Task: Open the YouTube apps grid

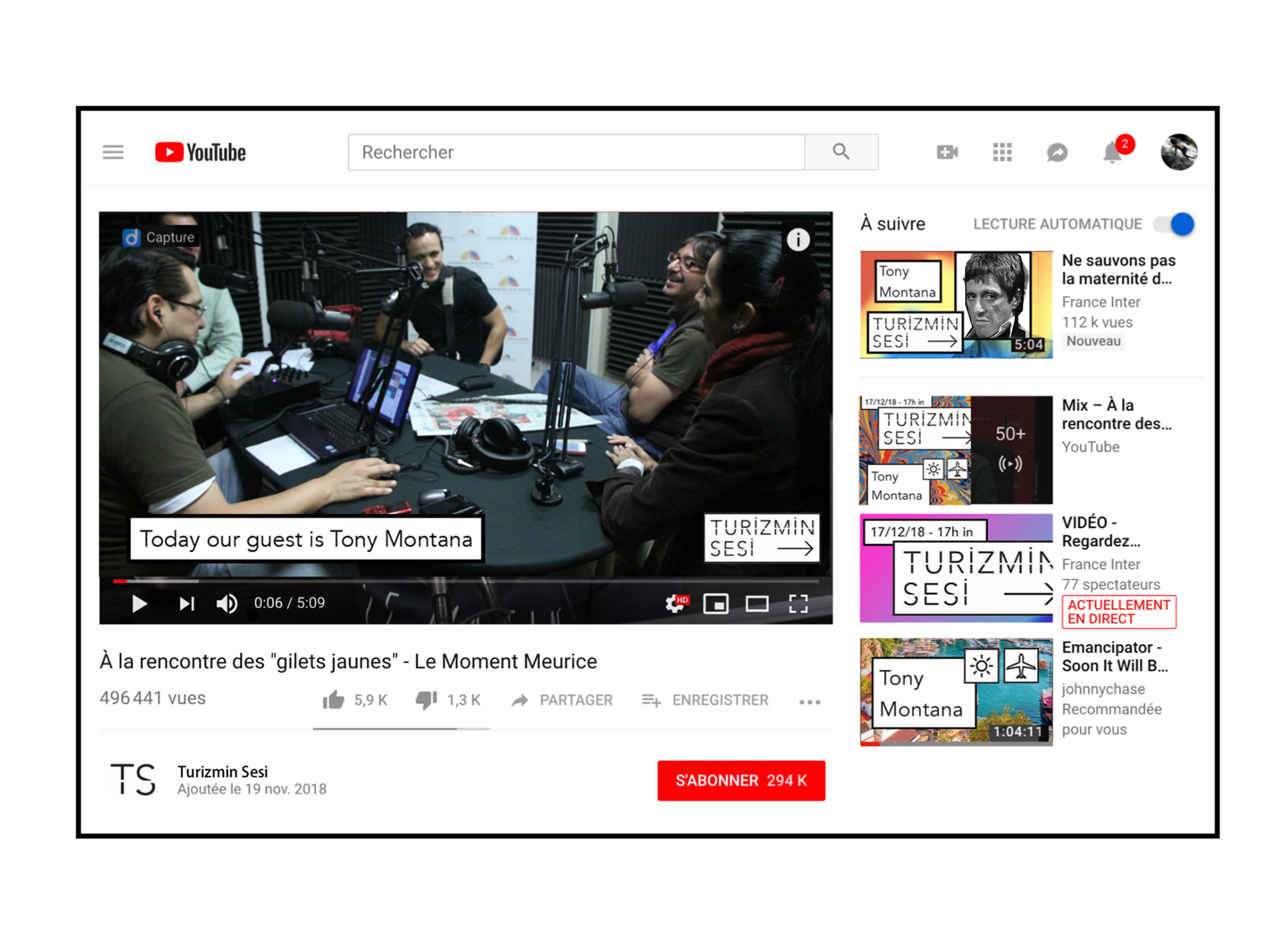Action: (x=1002, y=152)
